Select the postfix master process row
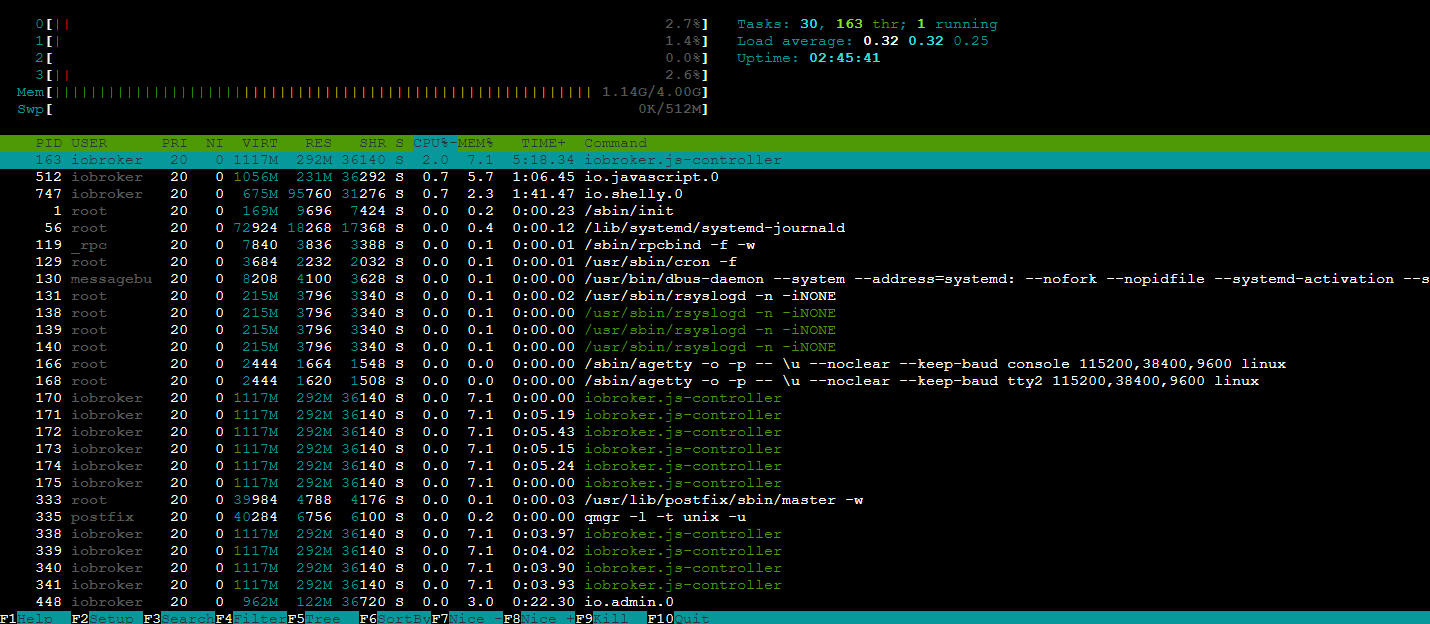The height and width of the screenshot is (624, 1430). click(715, 500)
